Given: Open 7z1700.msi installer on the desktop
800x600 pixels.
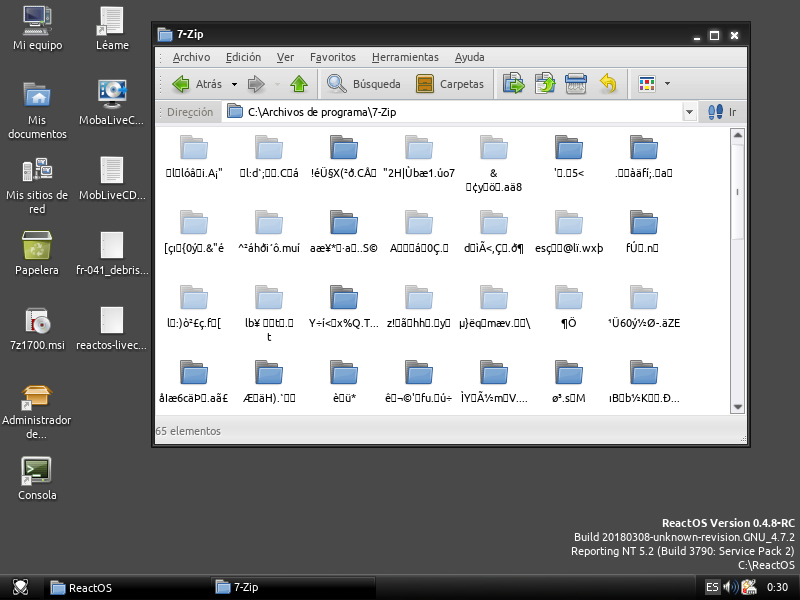Looking at the screenshot, I should [x=37, y=322].
